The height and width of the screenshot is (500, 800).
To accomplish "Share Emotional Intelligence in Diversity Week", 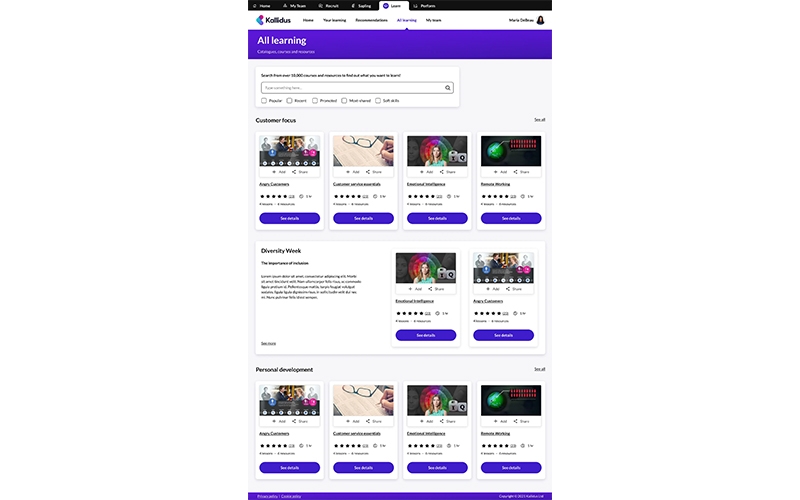I will point(436,289).
